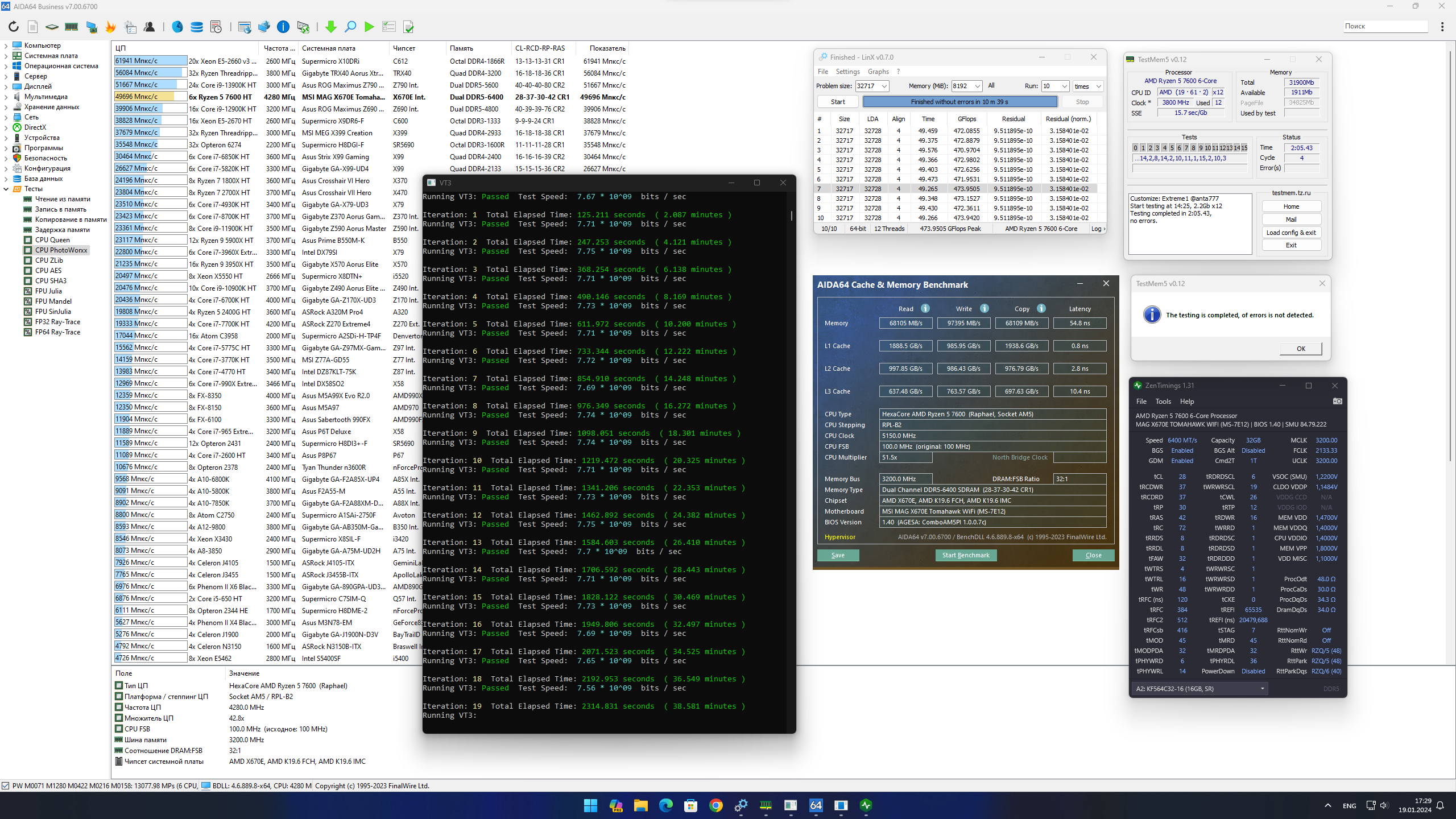Click the blue info icon in toolbar
The width and height of the screenshot is (1456, 819).
pyautogui.click(x=283, y=27)
